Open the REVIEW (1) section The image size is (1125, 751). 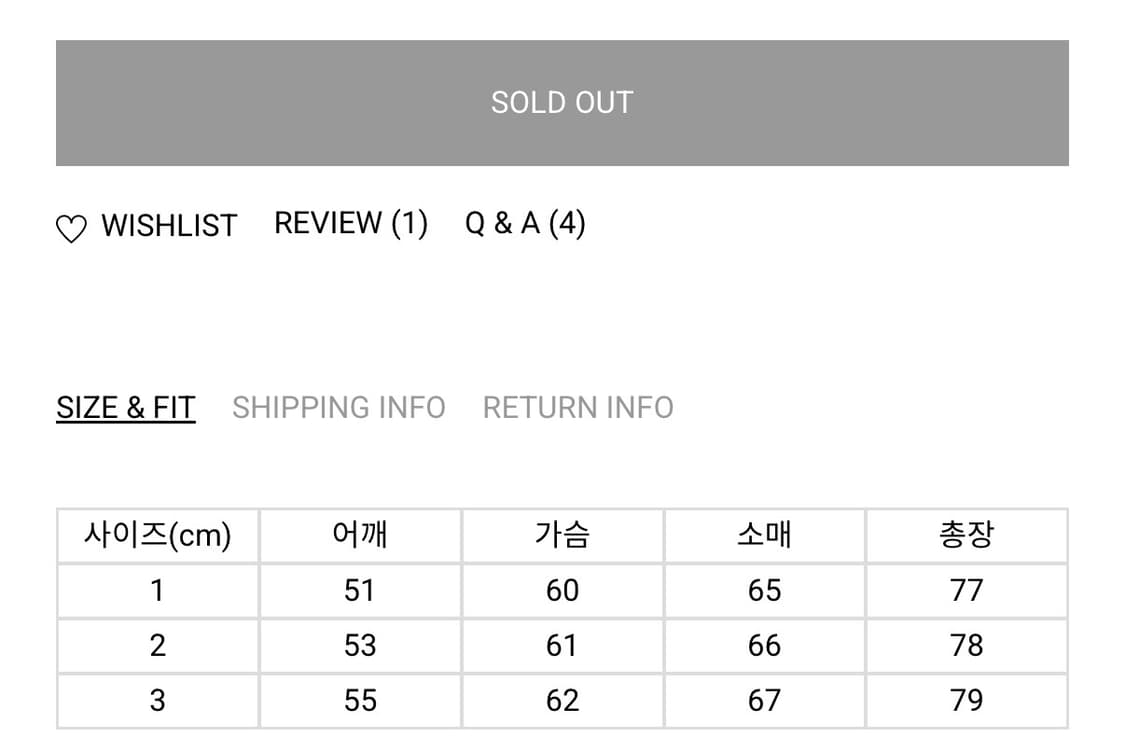click(x=351, y=223)
